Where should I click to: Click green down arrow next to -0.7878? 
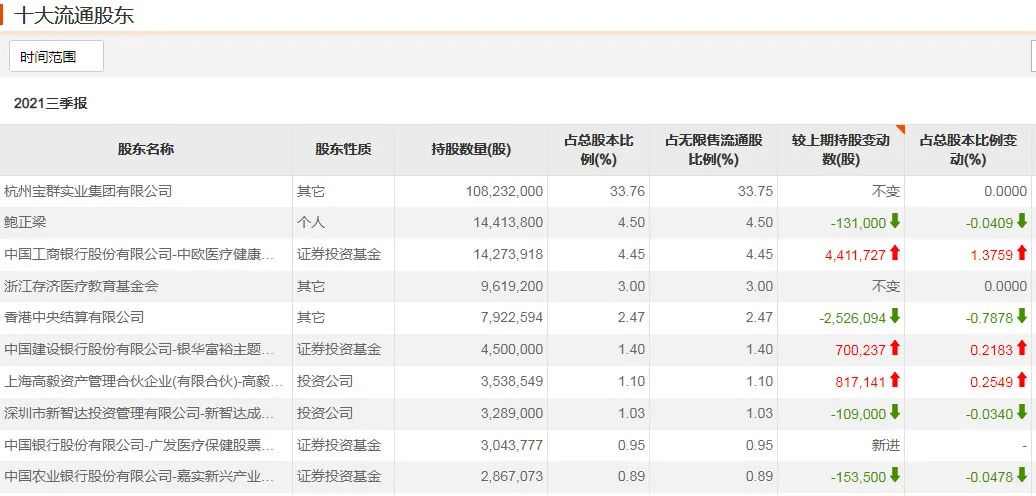[1021, 316]
